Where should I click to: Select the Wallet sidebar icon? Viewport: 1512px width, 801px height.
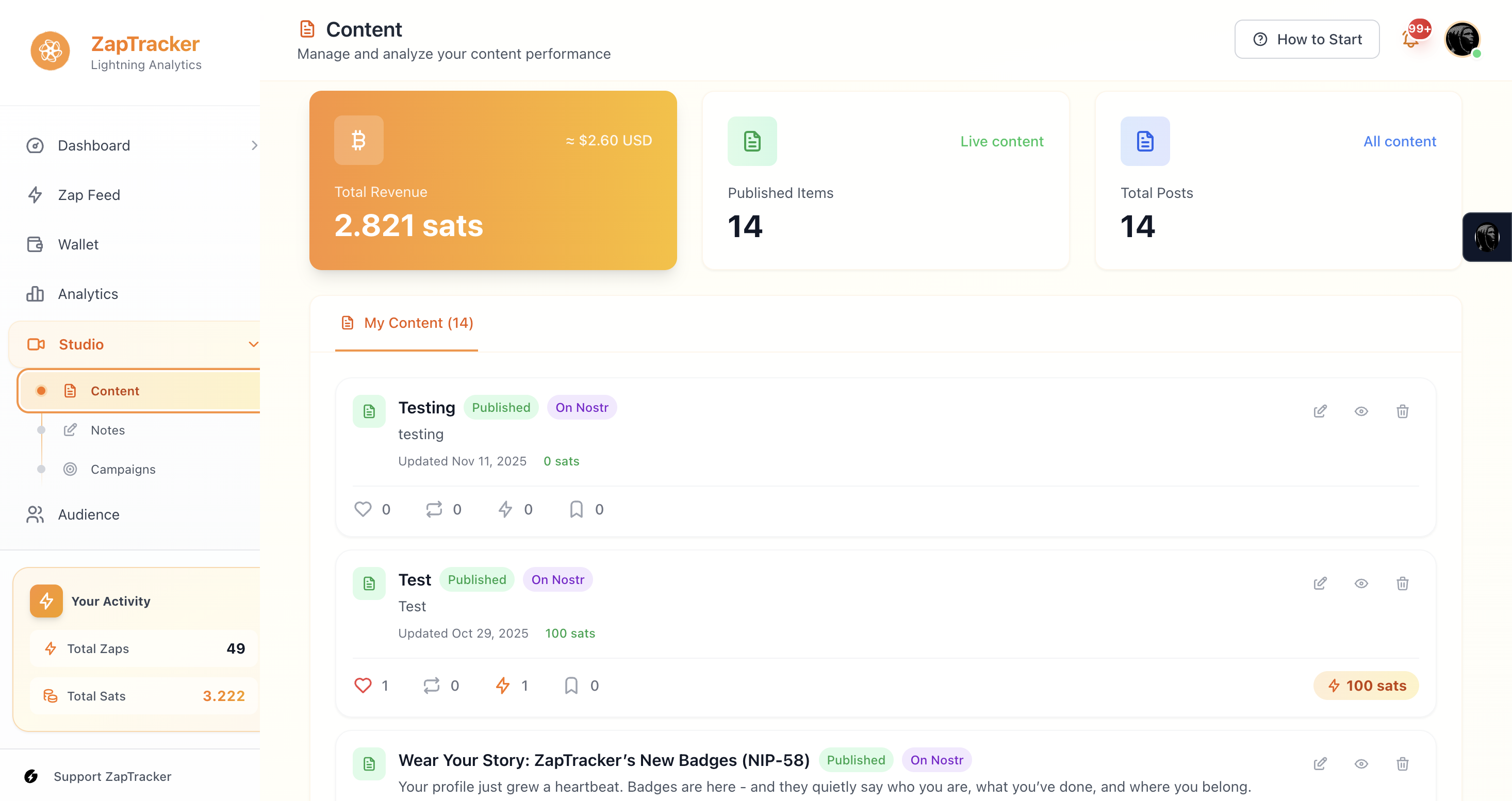pos(35,244)
